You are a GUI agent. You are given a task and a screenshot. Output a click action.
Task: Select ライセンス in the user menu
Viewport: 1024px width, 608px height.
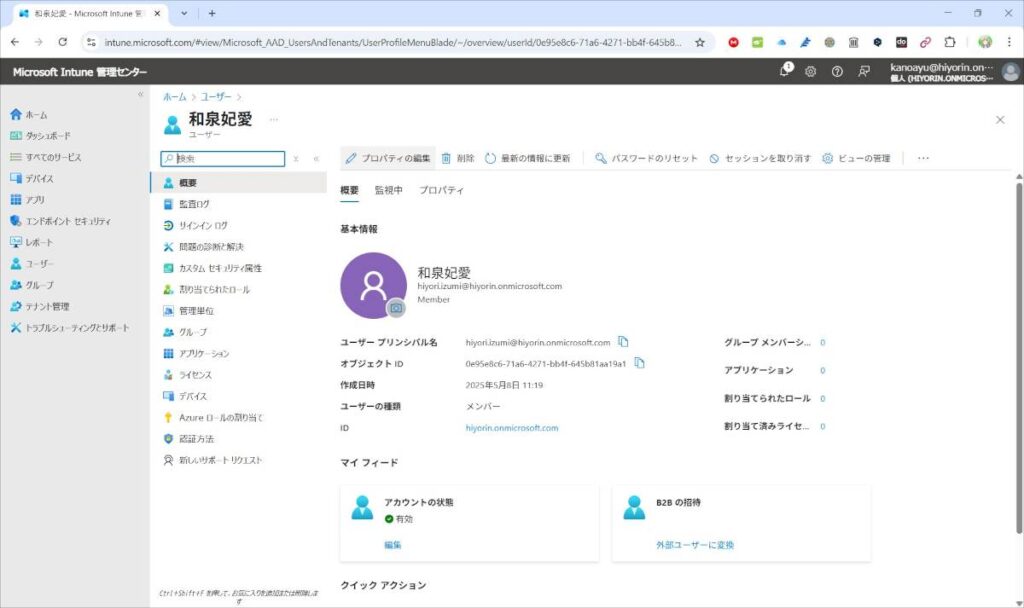(x=238, y=375)
